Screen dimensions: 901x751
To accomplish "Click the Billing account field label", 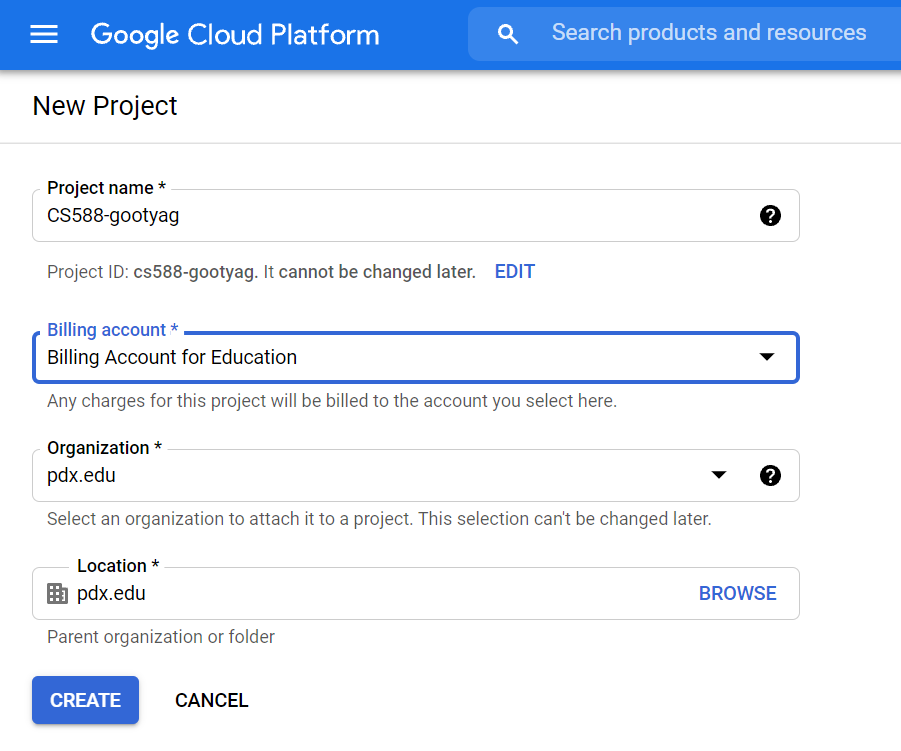I will [112, 330].
